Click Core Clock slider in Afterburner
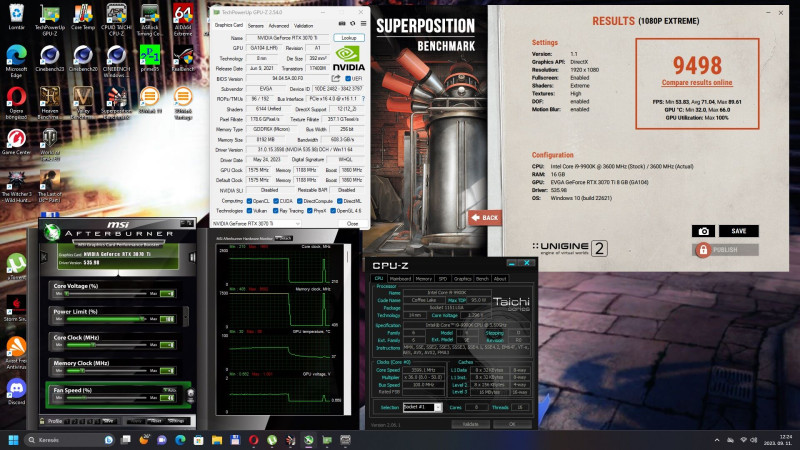Image resolution: width=800 pixels, height=450 pixels. click(106, 345)
